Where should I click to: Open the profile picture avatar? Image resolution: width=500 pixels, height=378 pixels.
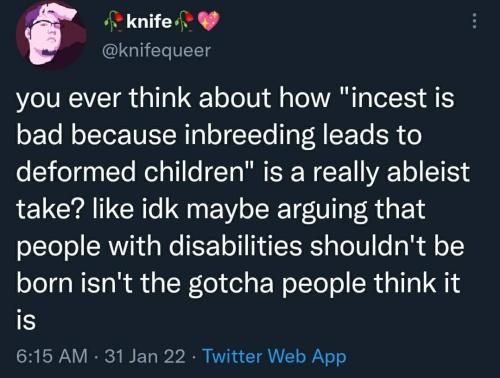pyautogui.click(x=51, y=35)
